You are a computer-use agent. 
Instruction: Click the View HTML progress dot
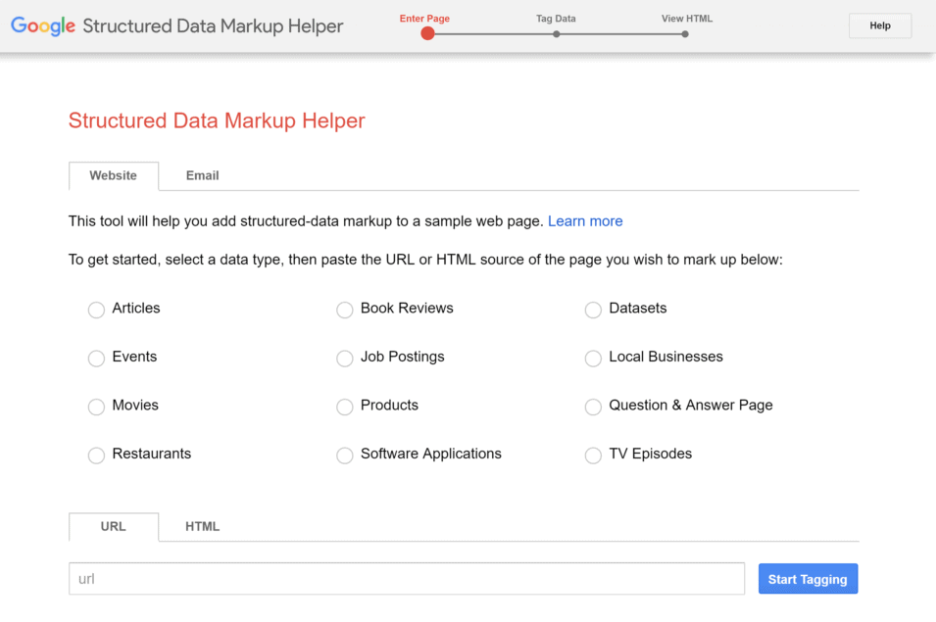(x=684, y=33)
